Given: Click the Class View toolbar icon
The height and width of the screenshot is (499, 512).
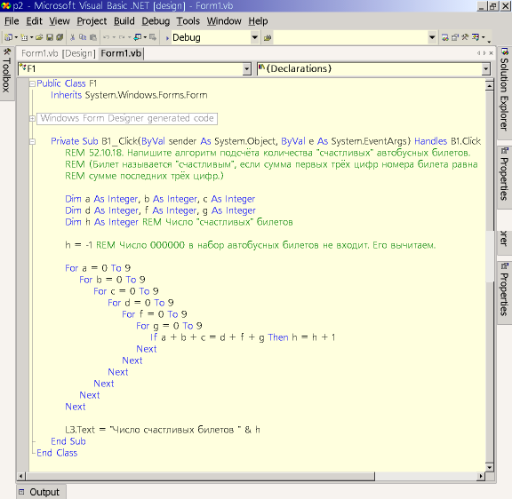Looking at the screenshot, I should 475,37.
